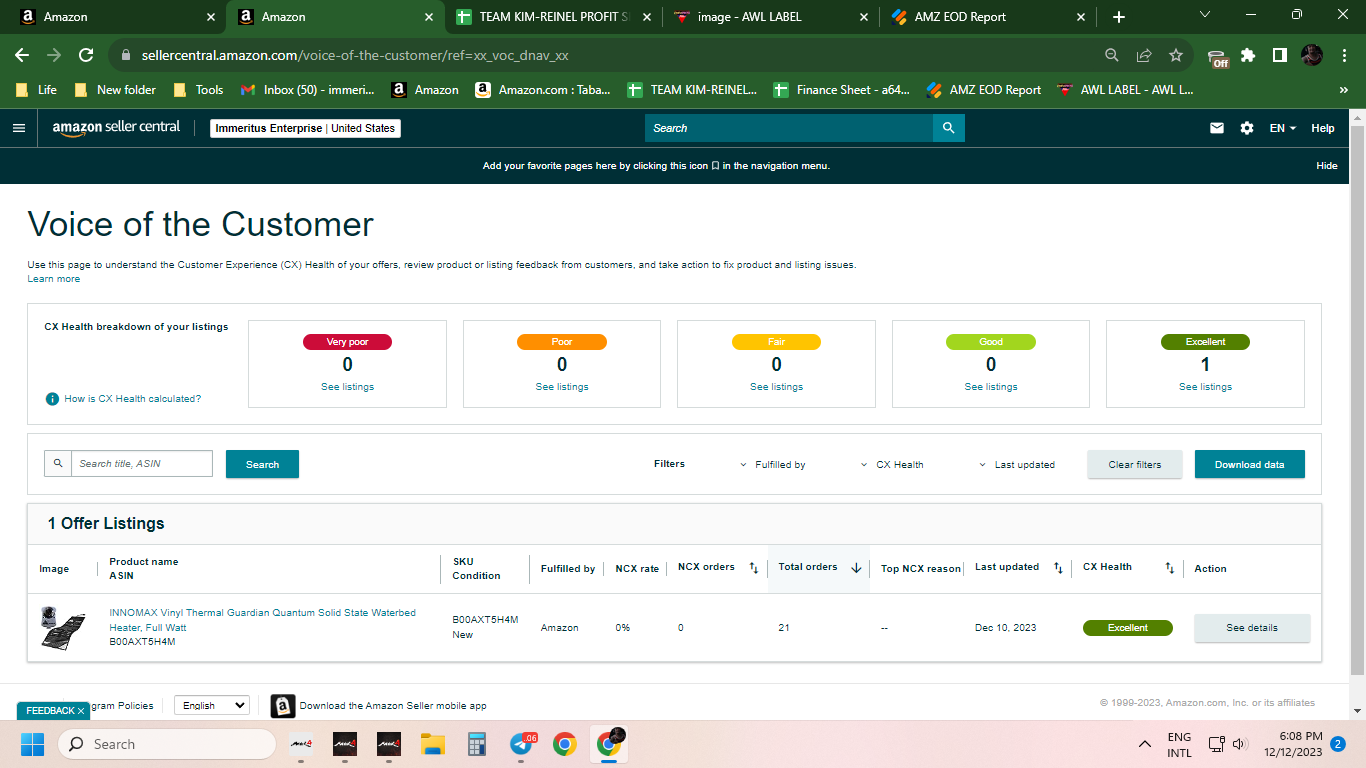Open Help in the header
Image resolution: width=1366 pixels, height=768 pixels.
coord(1323,128)
